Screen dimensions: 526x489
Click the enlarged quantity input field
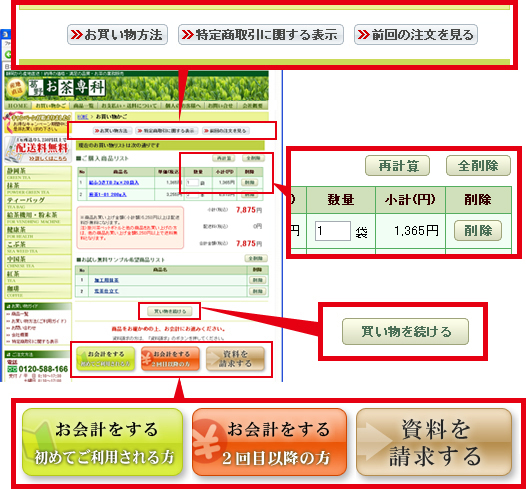[x=333, y=231]
